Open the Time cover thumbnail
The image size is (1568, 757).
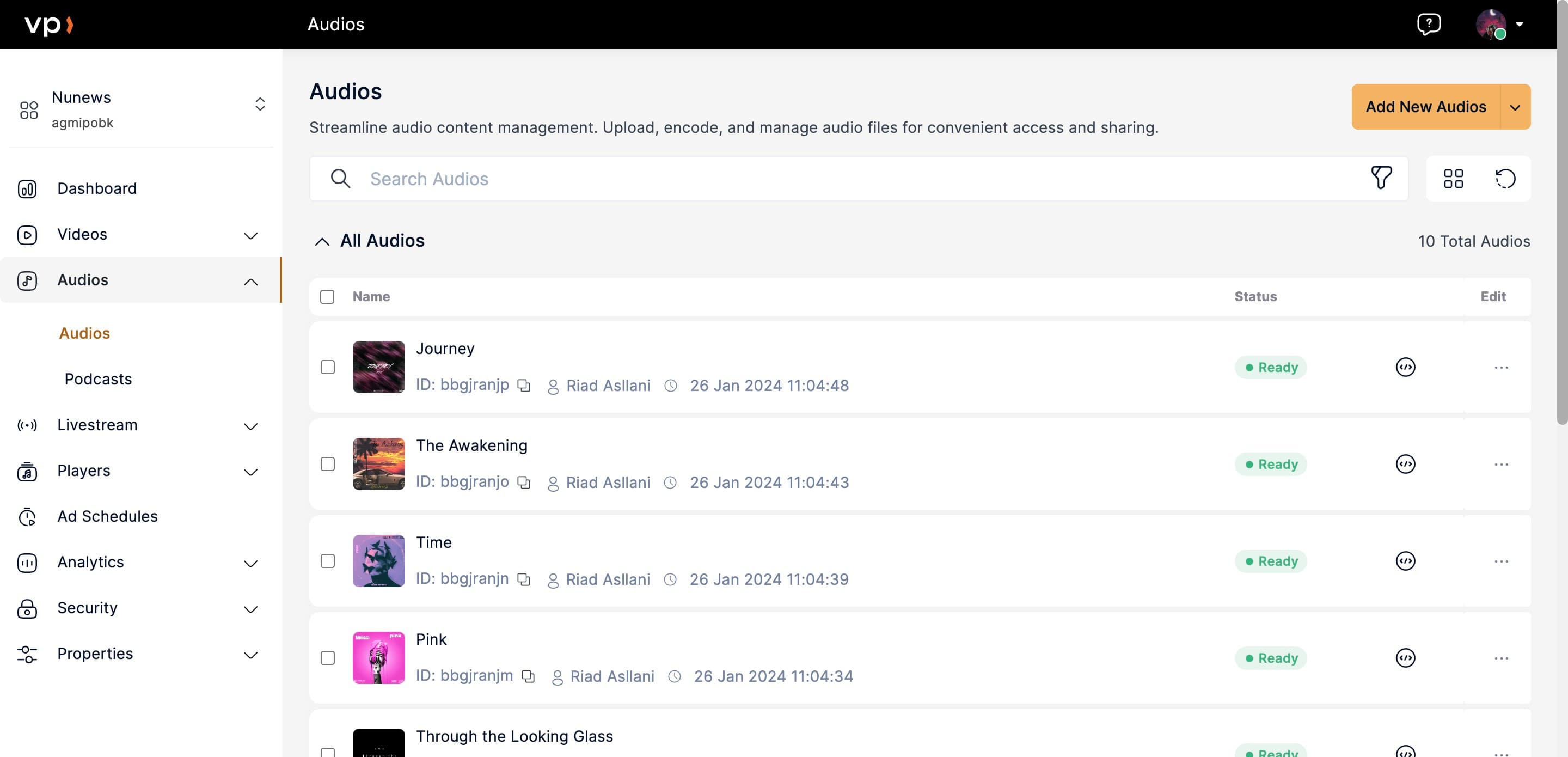[x=378, y=560]
